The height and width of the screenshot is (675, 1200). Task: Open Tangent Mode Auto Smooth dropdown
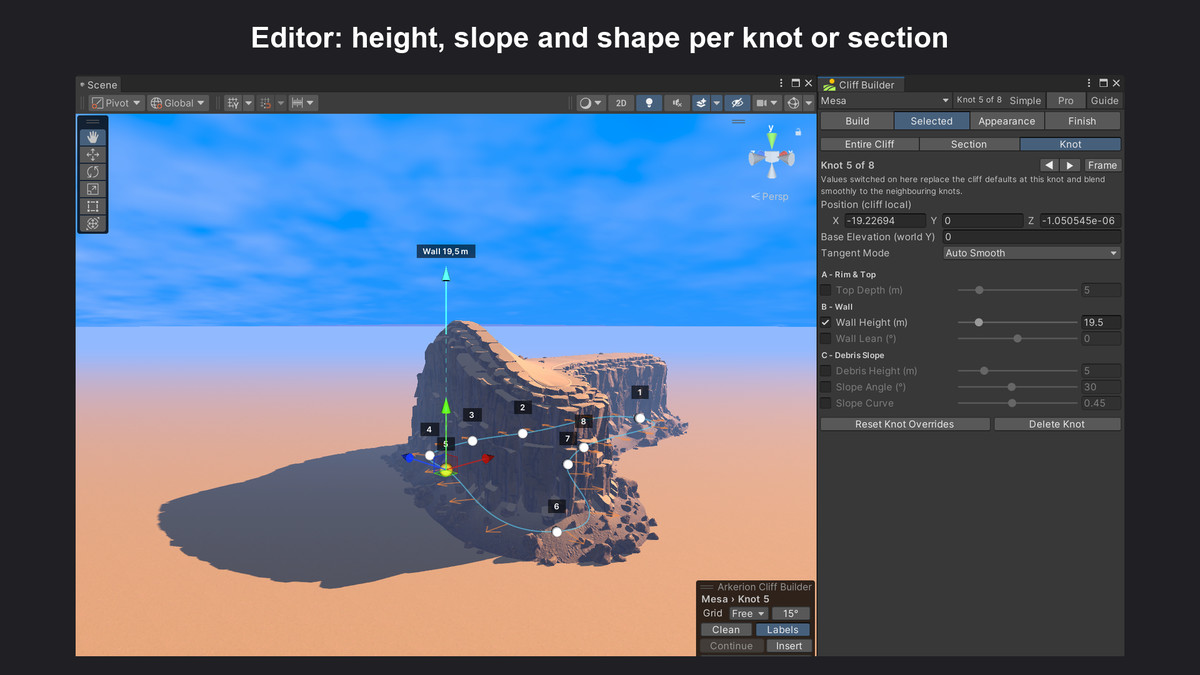pyautogui.click(x=1032, y=253)
